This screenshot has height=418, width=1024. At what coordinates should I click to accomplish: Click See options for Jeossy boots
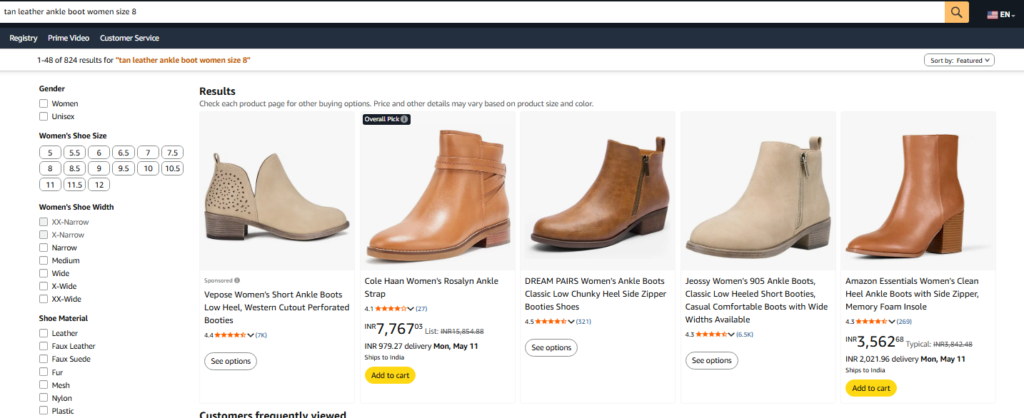[711, 361]
